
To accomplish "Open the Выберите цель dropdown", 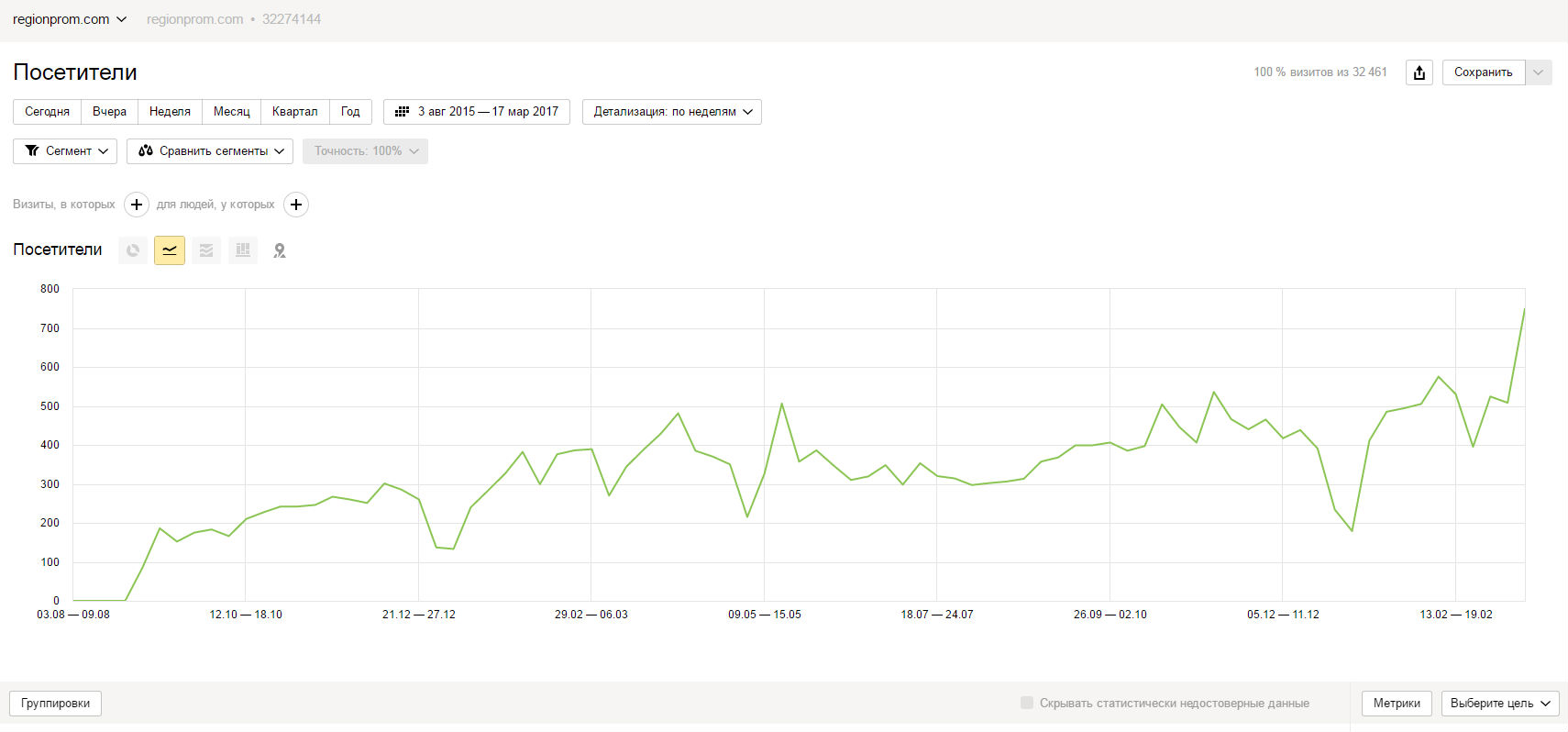I will (x=1500, y=704).
